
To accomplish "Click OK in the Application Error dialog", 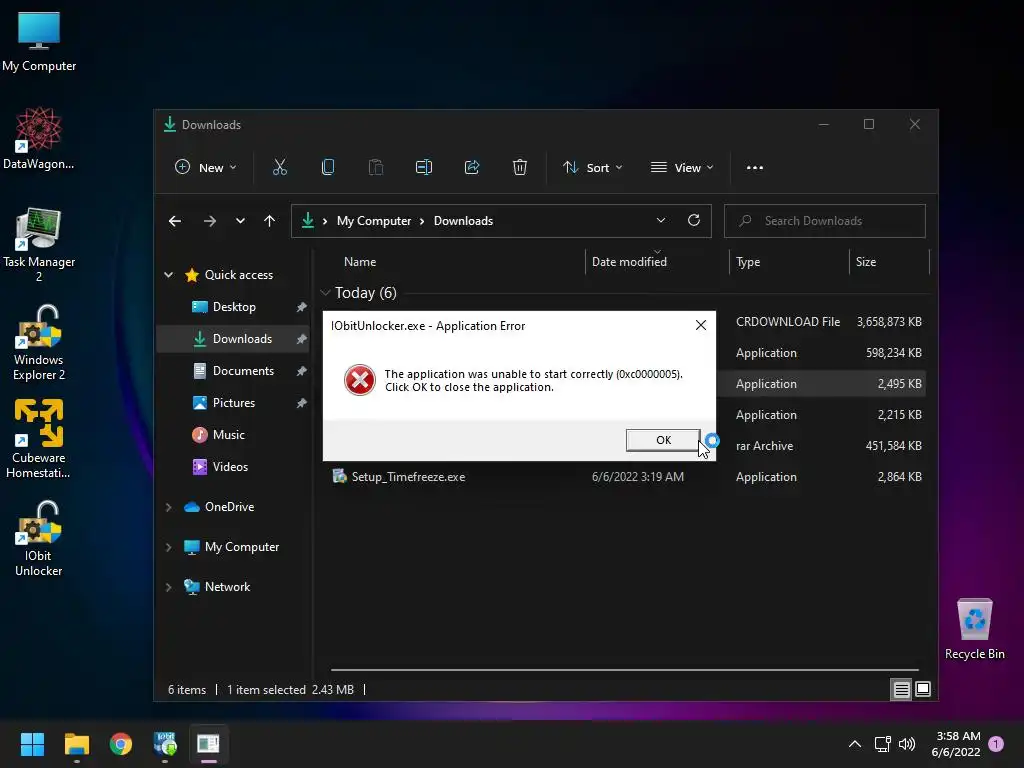I will pyautogui.click(x=663, y=440).
